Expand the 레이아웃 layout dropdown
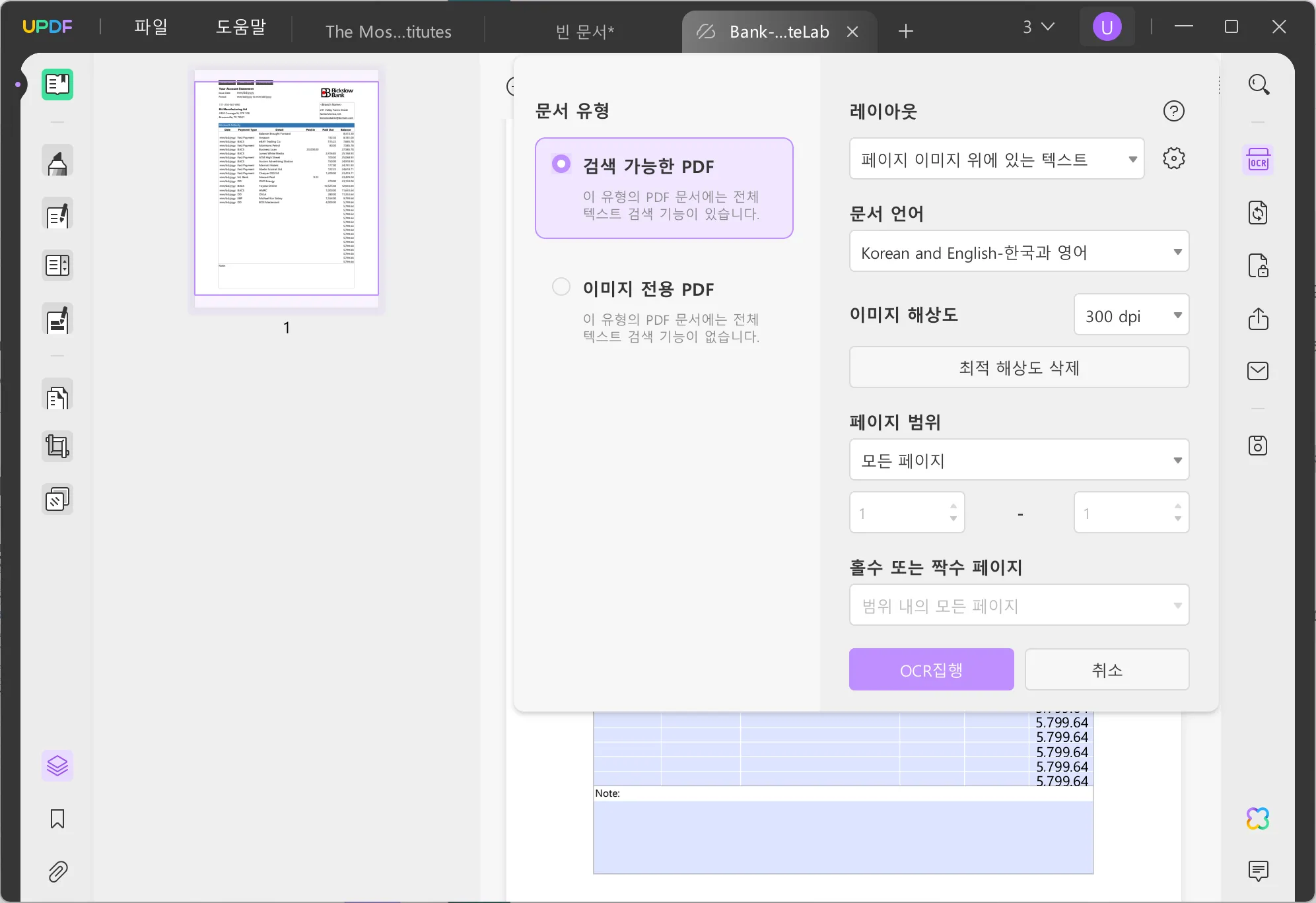Image resolution: width=1316 pixels, height=903 pixels. 996,158
